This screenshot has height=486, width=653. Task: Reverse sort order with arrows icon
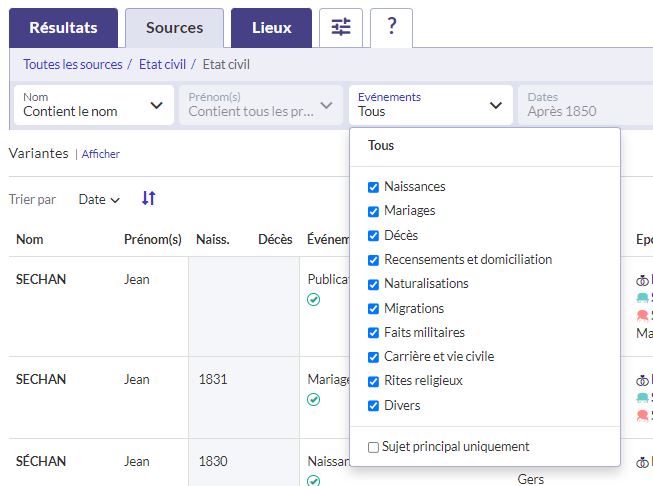(x=148, y=199)
